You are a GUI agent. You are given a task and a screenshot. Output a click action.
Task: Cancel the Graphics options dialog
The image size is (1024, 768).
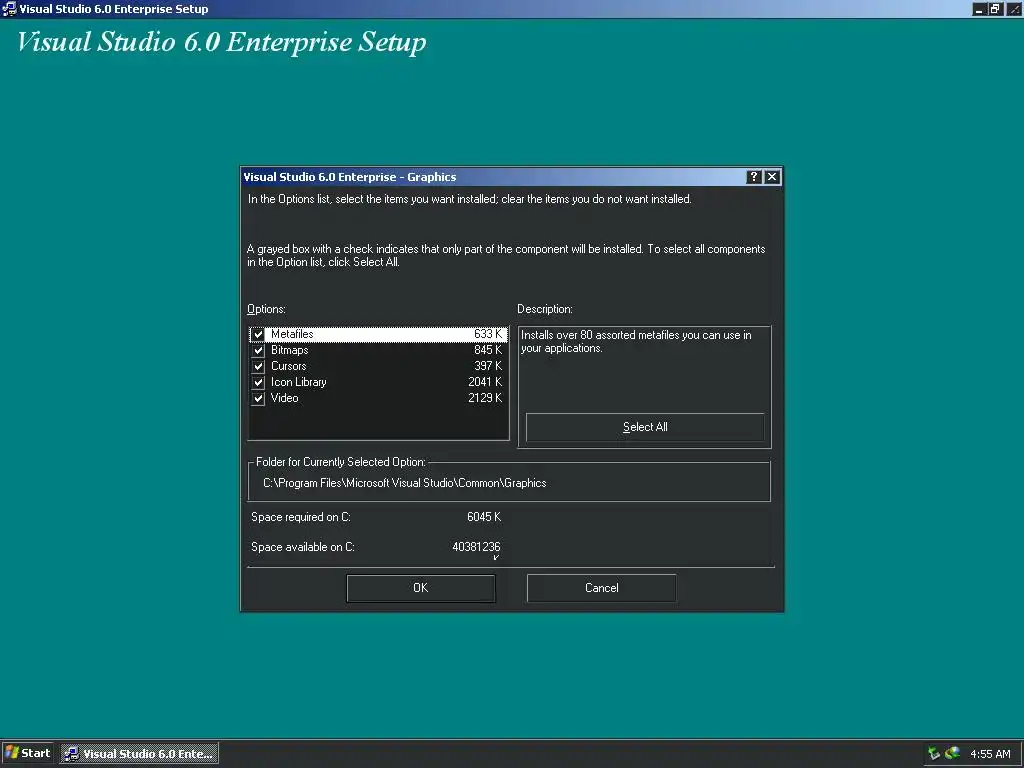click(601, 588)
